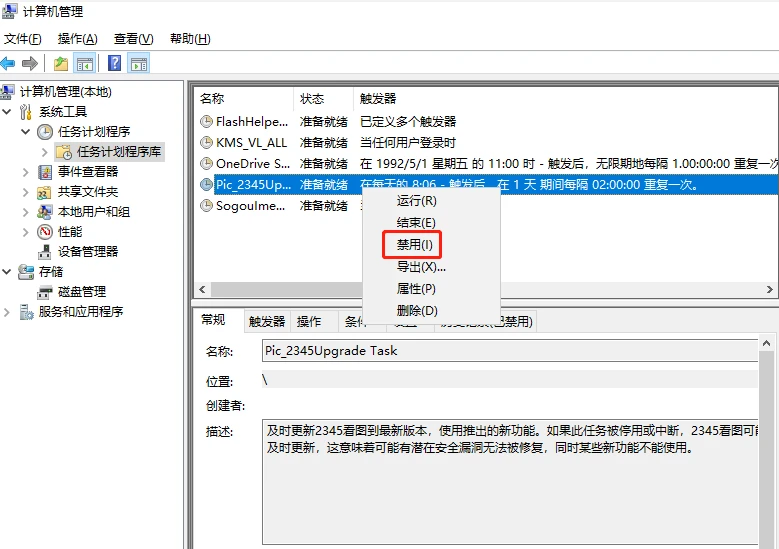Image resolution: width=779 pixels, height=549 pixels.
Task: Click the blue Help question mark icon
Action: [115, 64]
